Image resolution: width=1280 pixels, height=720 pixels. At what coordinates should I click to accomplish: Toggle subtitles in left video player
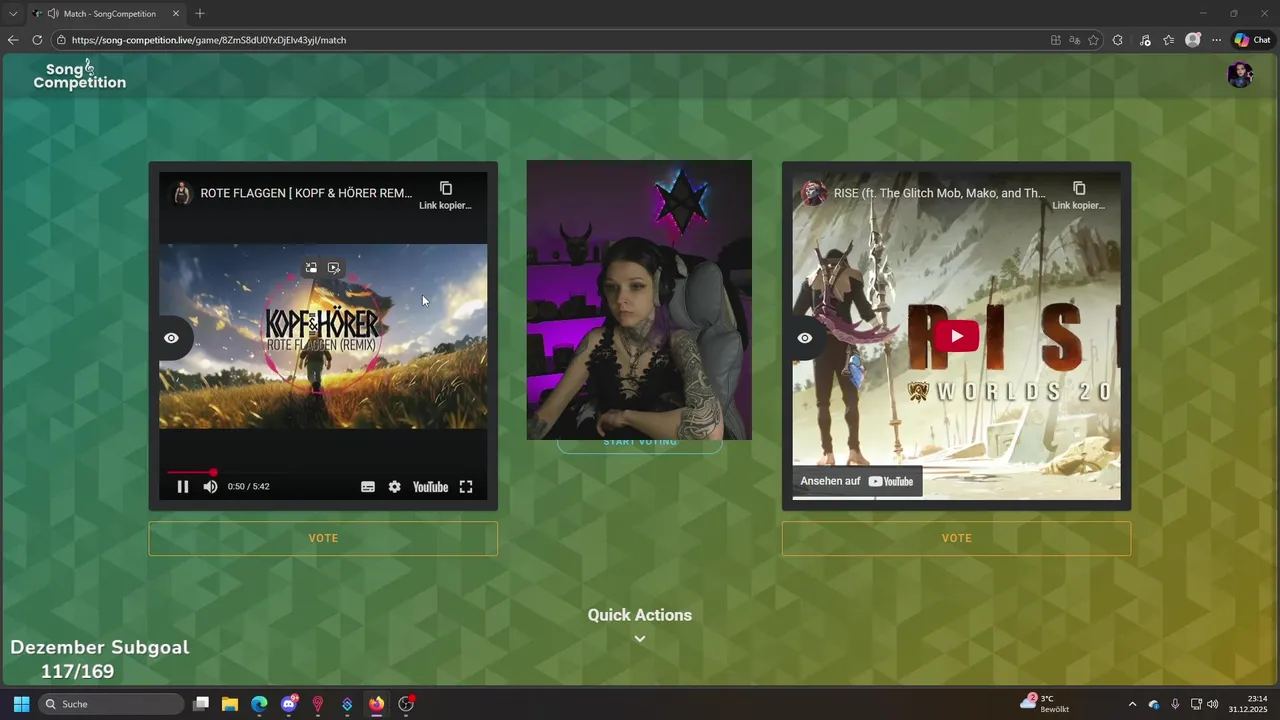[x=368, y=487]
